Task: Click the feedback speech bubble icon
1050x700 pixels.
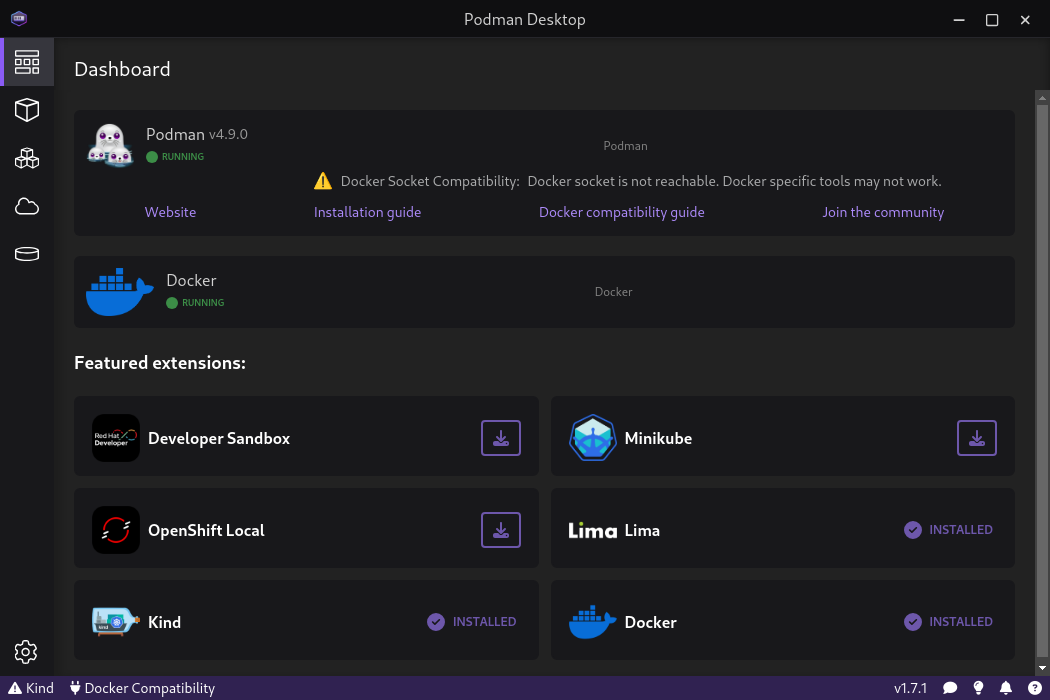Action: (950, 688)
